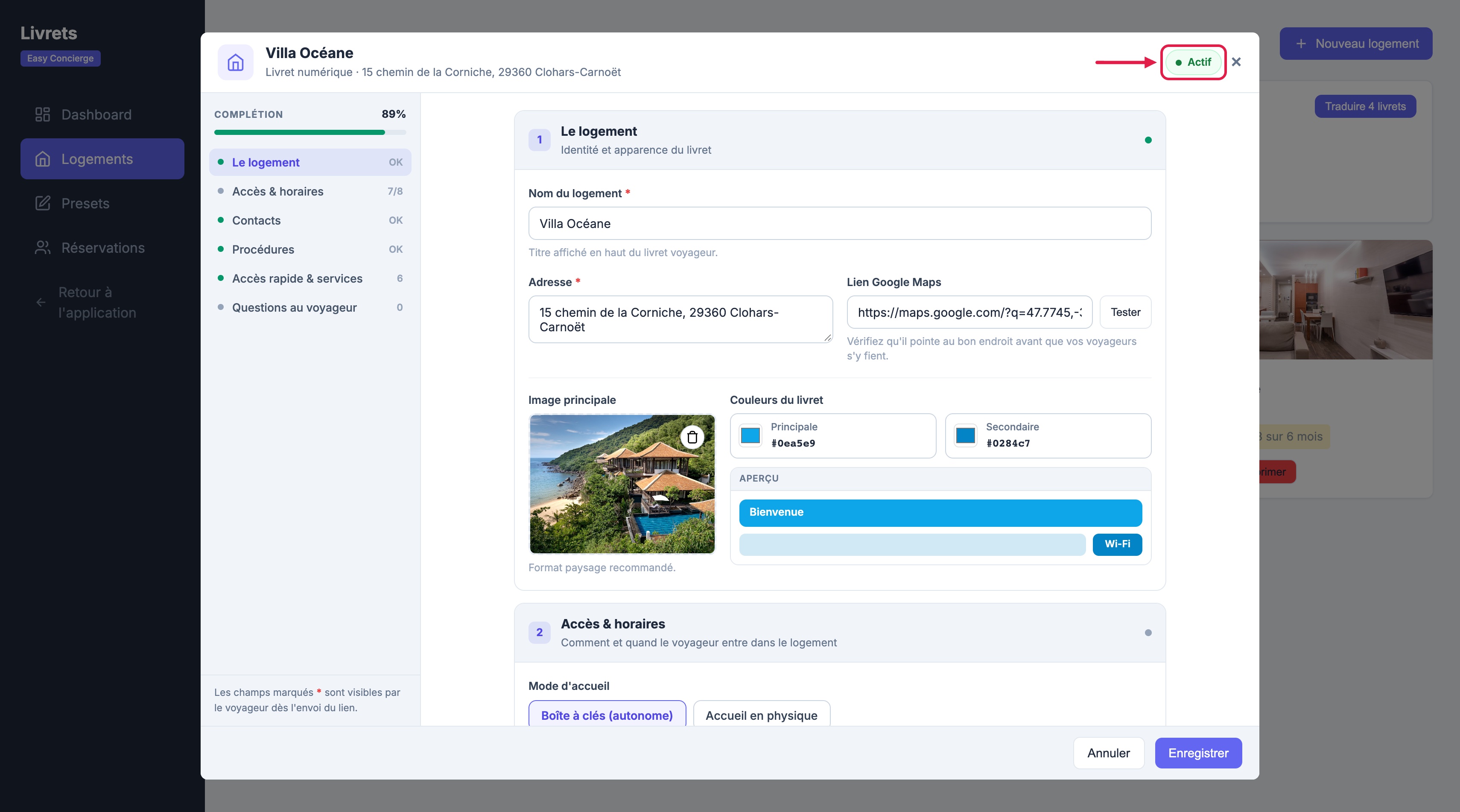The height and width of the screenshot is (812, 1460).
Task: Open Réservations in the sidebar
Action: point(102,248)
